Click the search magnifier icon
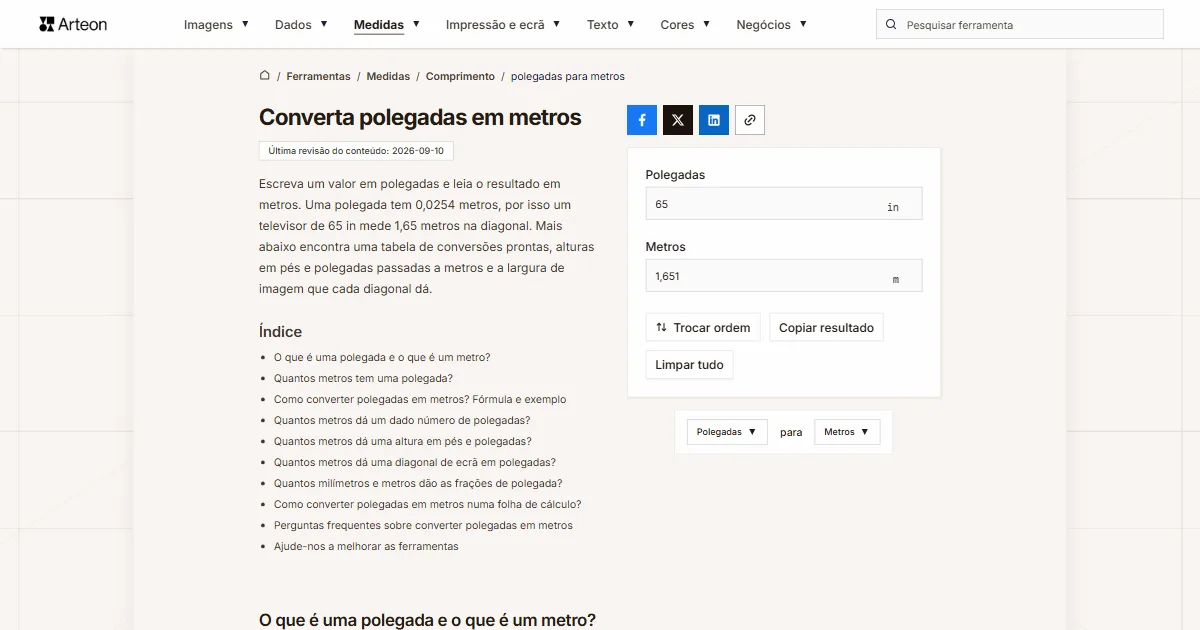1200x630 pixels. [x=891, y=25]
